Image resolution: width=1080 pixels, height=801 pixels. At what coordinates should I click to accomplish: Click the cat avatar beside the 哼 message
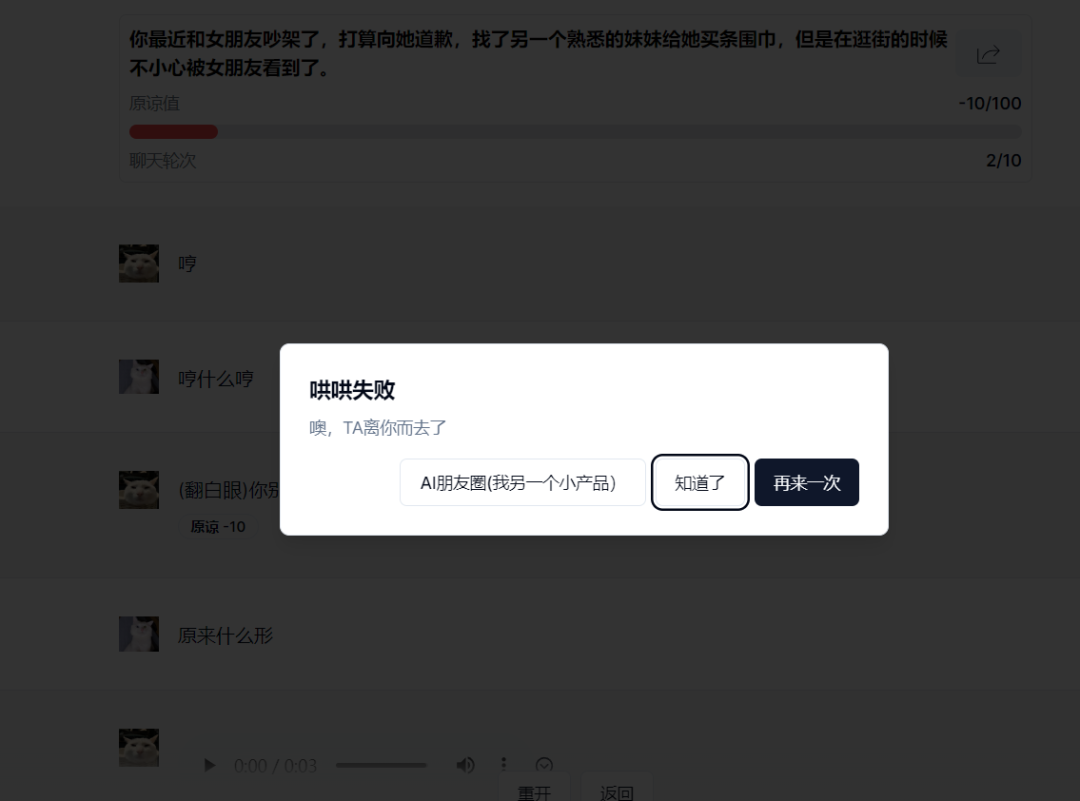139,263
